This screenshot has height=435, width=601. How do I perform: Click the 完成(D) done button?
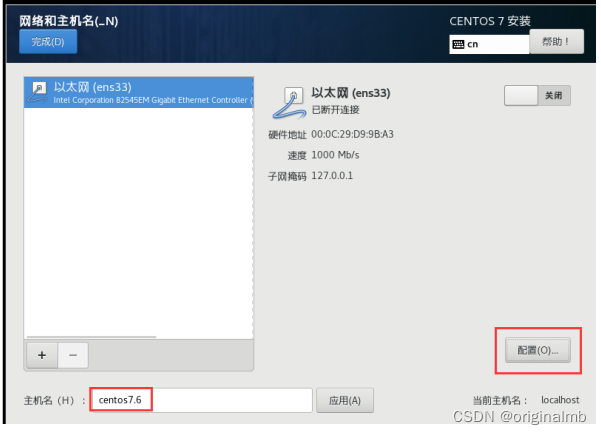click(x=48, y=41)
